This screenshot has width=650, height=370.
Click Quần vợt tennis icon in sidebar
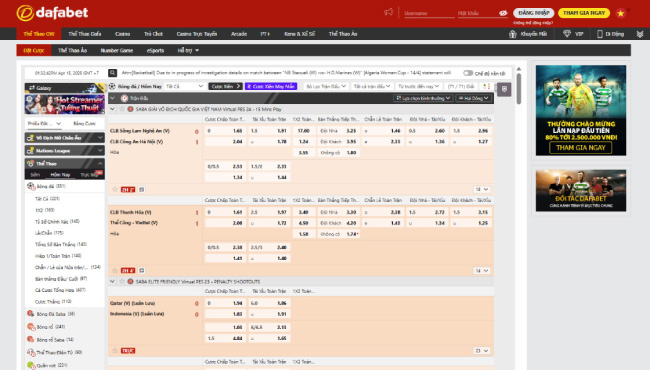coord(31,365)
